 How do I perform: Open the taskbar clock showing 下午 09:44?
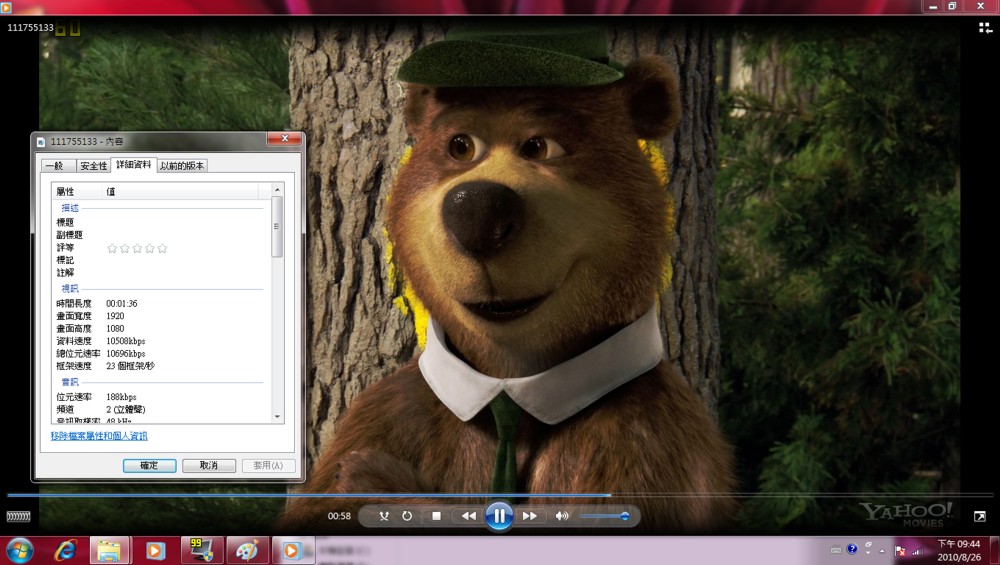[959, 550]
